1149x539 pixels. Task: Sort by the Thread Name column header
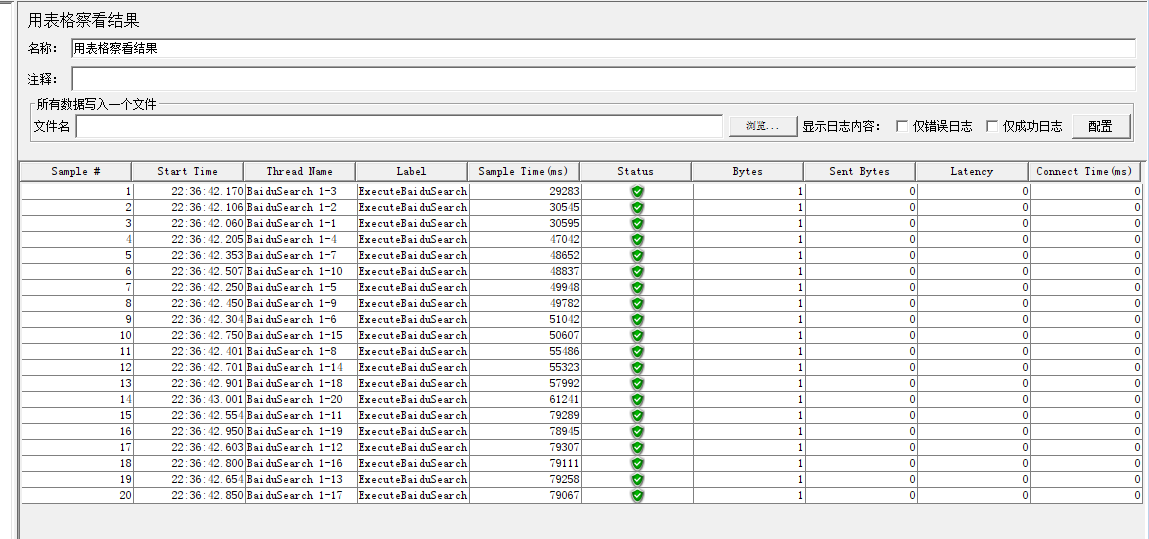click(300, 171)
